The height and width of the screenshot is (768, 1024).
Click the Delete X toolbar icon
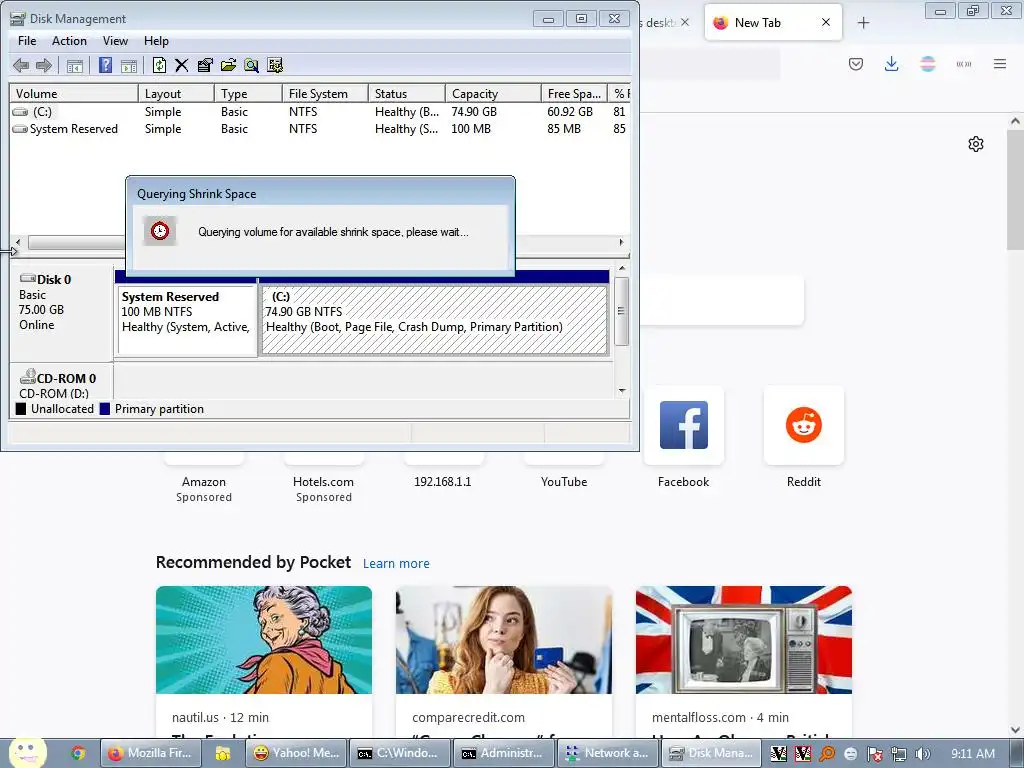182,65
